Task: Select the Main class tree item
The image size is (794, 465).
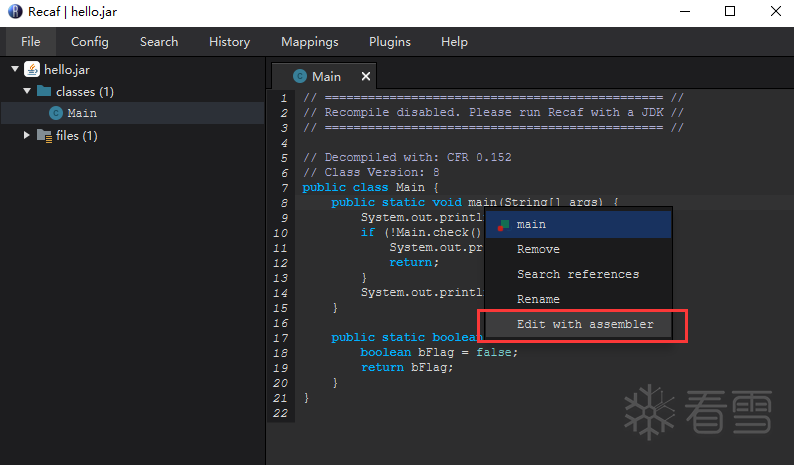Action: (82, 113)
